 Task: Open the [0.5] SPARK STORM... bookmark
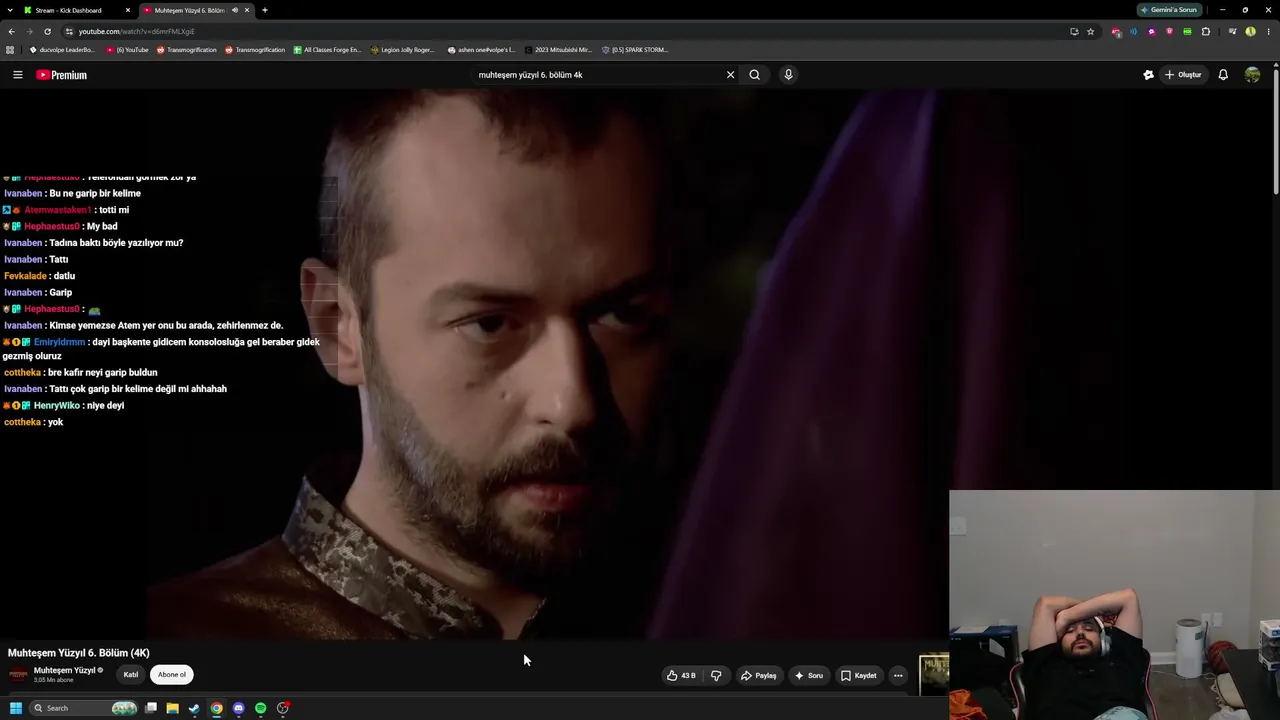635,50
